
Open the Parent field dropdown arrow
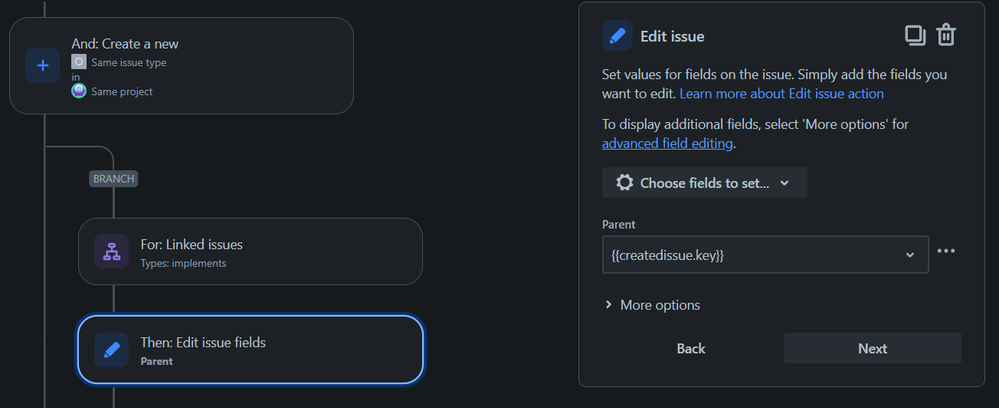pyautogui.click(x=910, y=255)
